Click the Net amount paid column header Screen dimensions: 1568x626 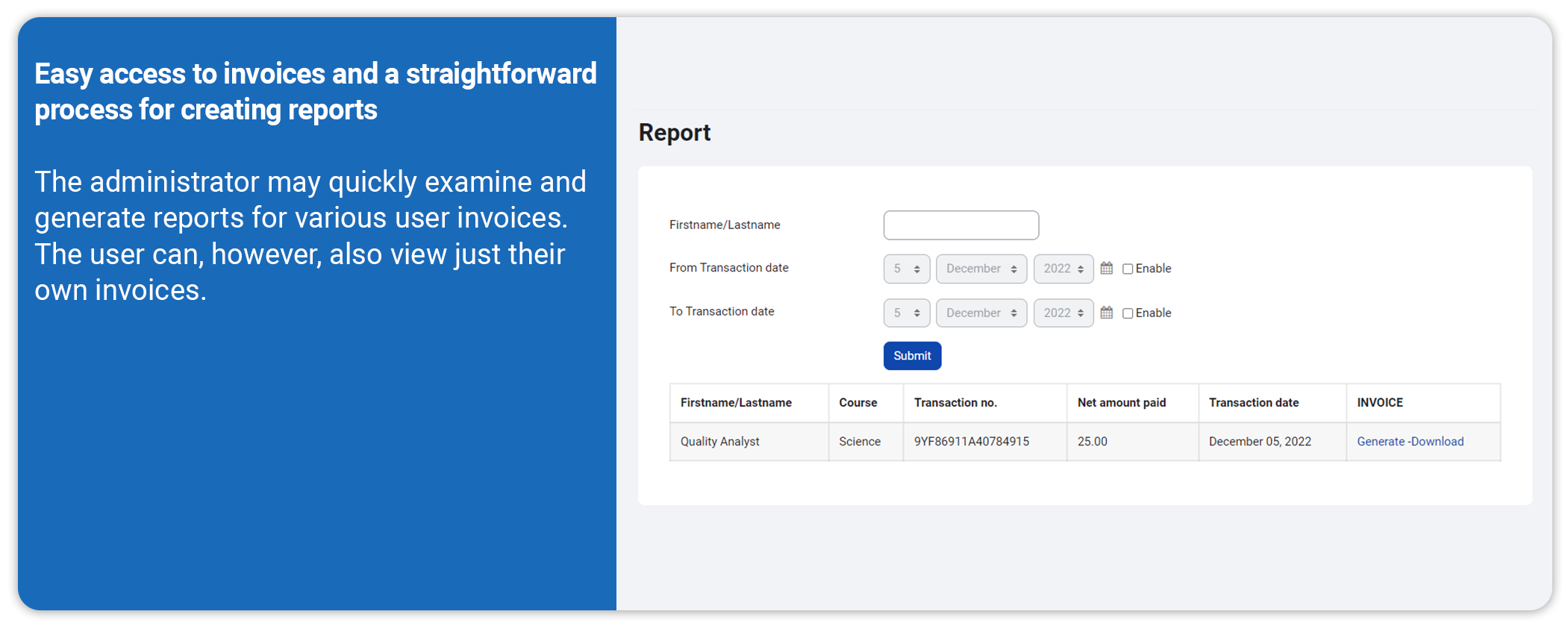click(x=1121, y=403)
